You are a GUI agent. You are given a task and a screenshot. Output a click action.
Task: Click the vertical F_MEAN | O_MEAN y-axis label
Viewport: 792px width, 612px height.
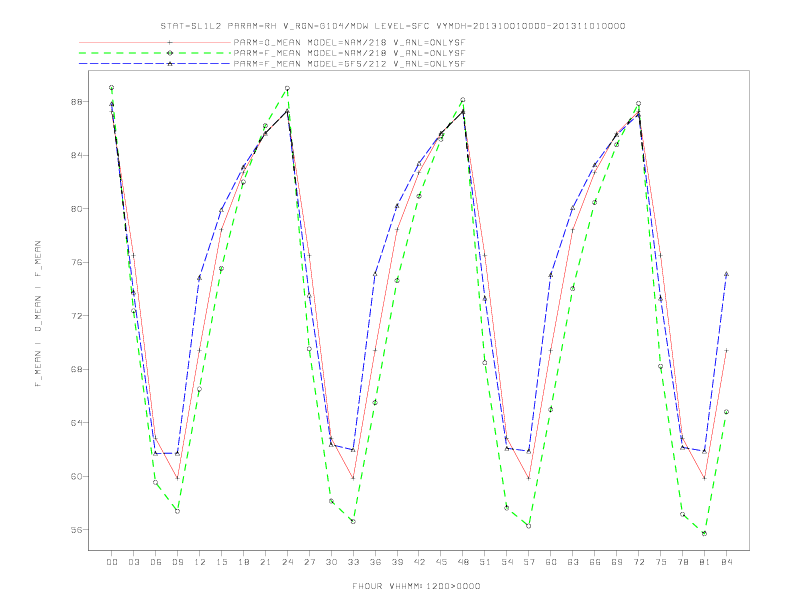coord(38,314)
